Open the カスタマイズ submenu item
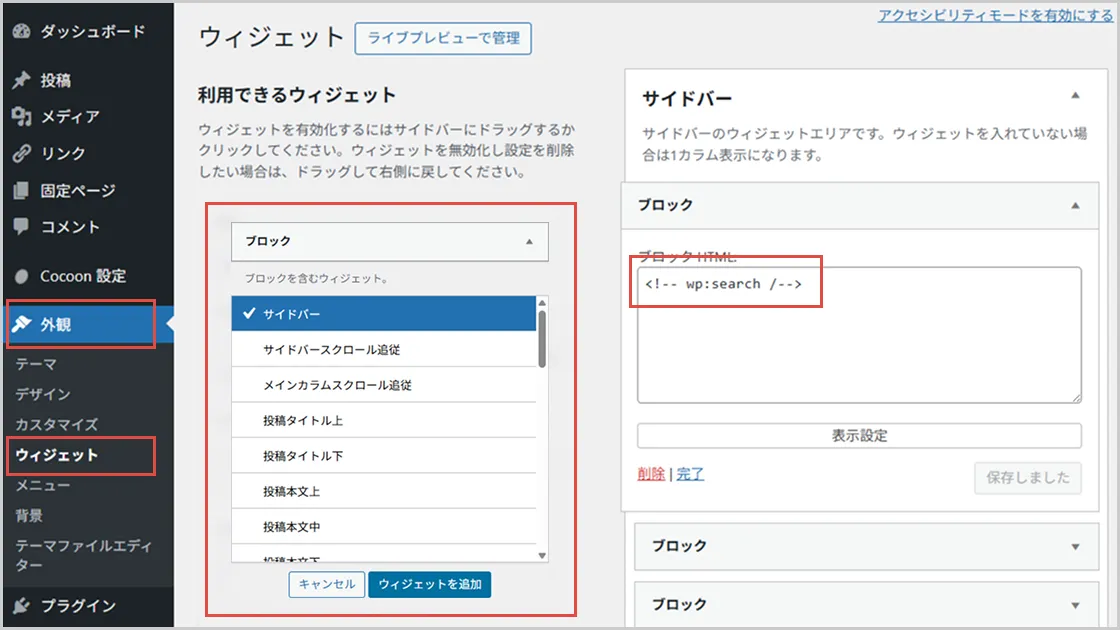The height and width of the screenshot is (630, 1120). [x=56, y=425]
